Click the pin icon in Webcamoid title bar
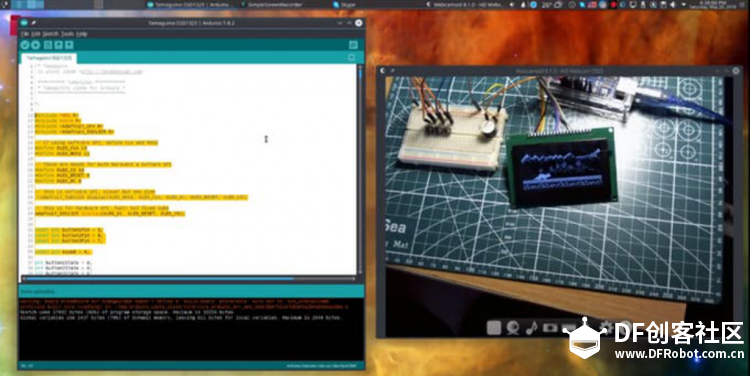This screenshot has height=376, width=750. click(392, 71)
